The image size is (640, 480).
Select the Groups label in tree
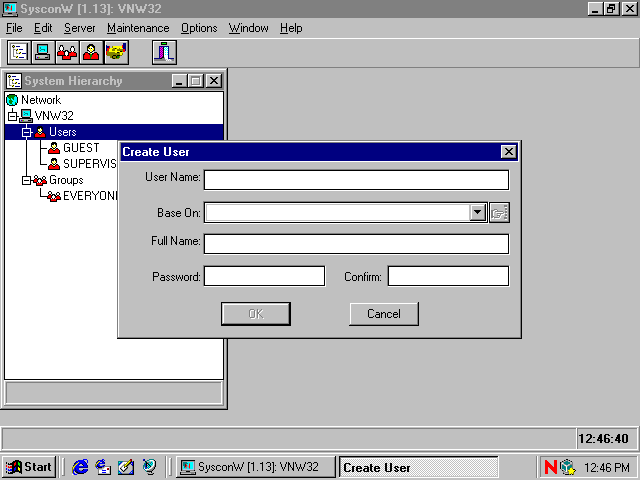pos(66,180)
